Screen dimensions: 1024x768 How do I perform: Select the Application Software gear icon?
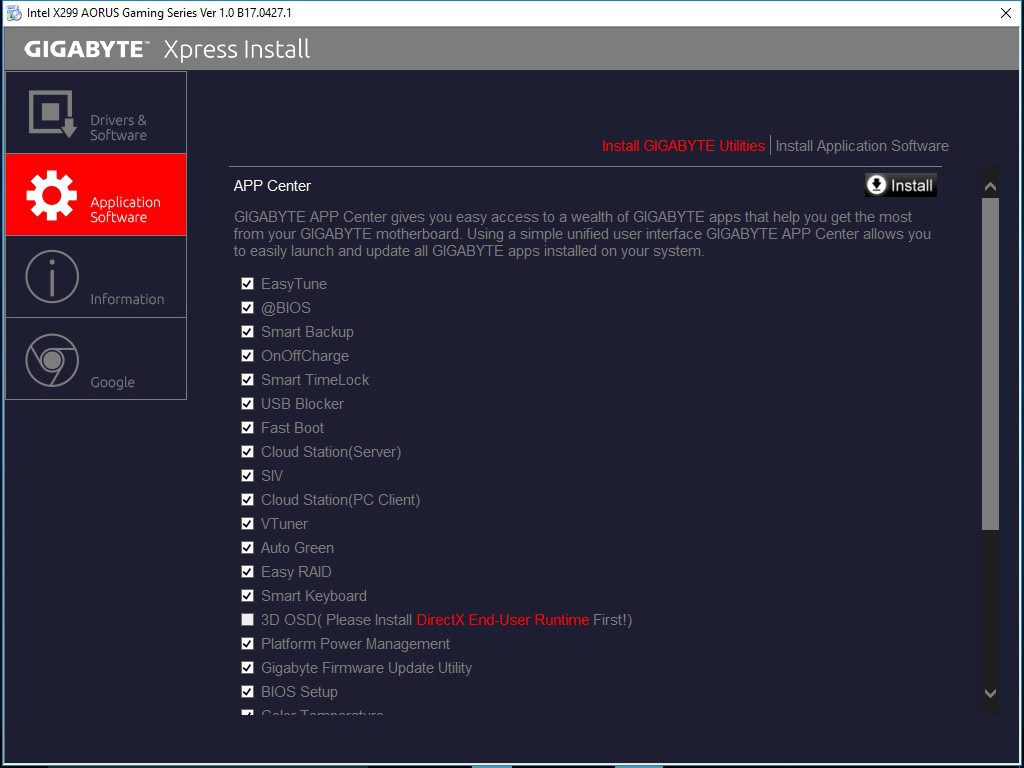[x=52, y=196]
